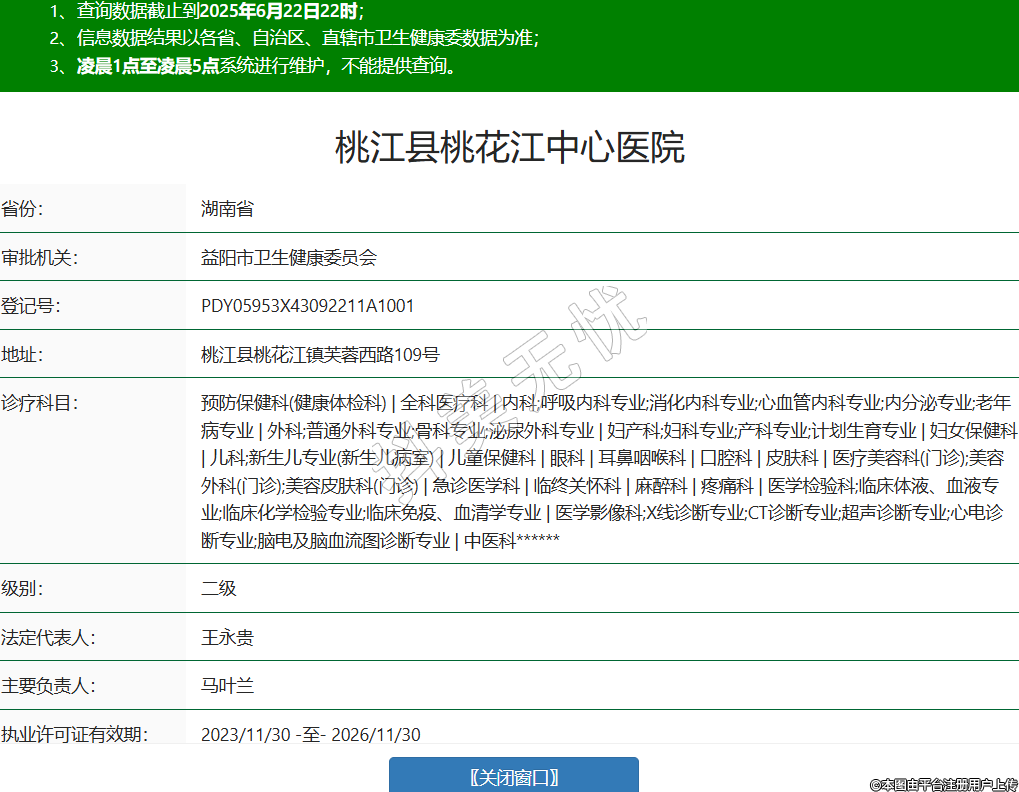The width and height of the screenshot is (1019, 792).
Task: Click 预防保健科(健康体检科) in the departments list
Action: pyautogui.click(x=294, y=403)
